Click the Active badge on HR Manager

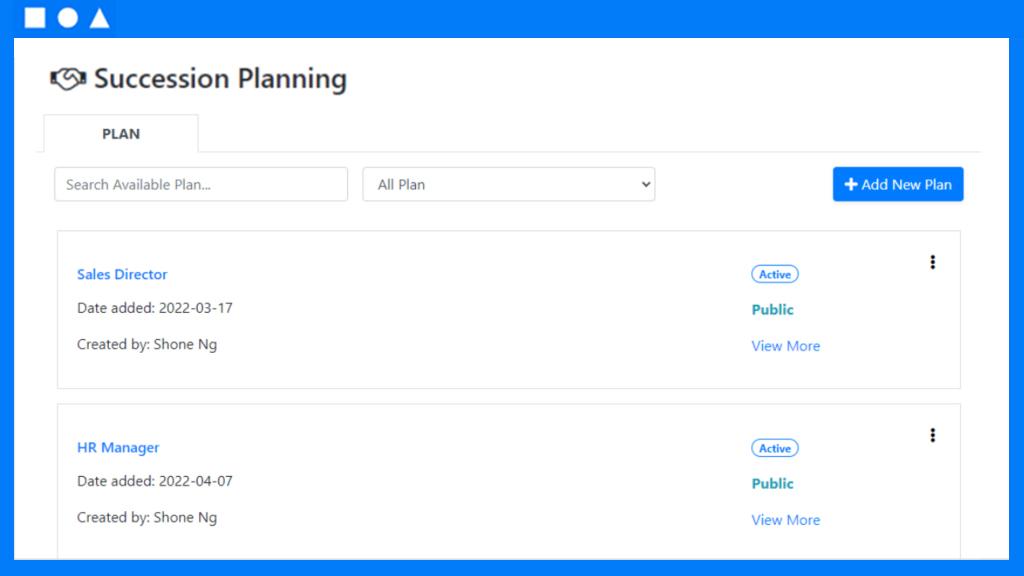pos(775,448)
